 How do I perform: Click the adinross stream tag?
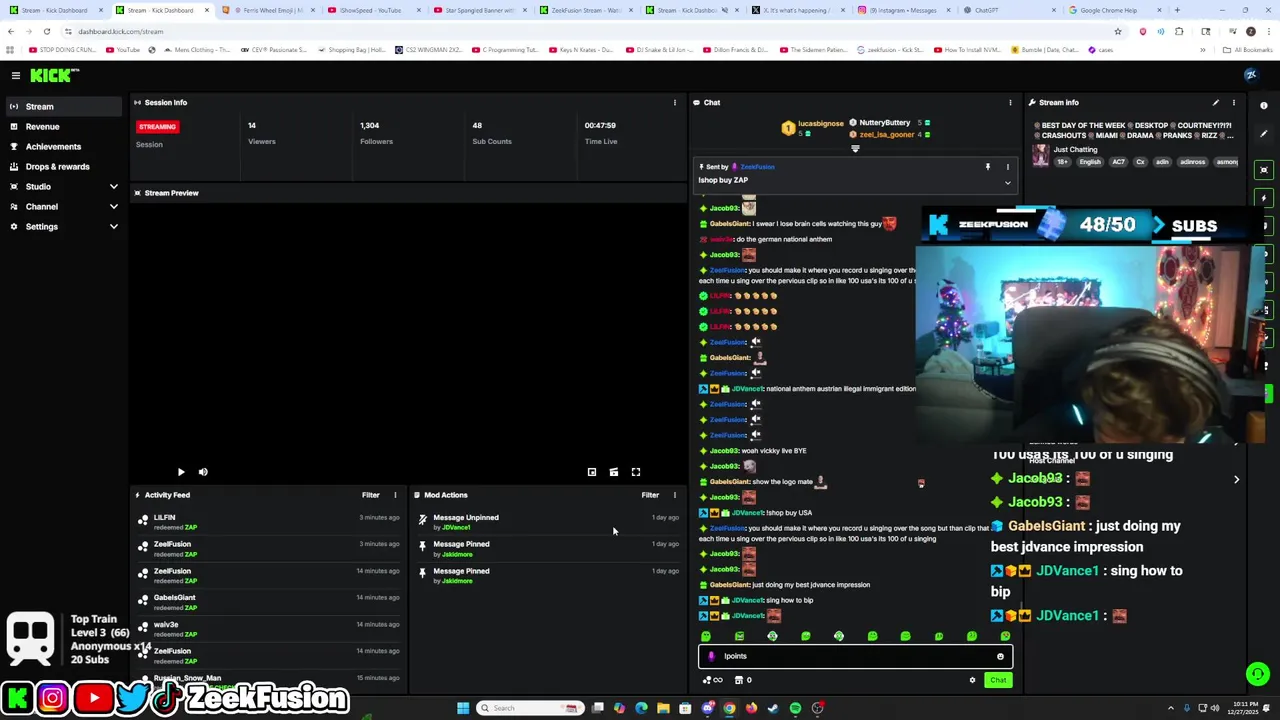tap(1192, 162)
